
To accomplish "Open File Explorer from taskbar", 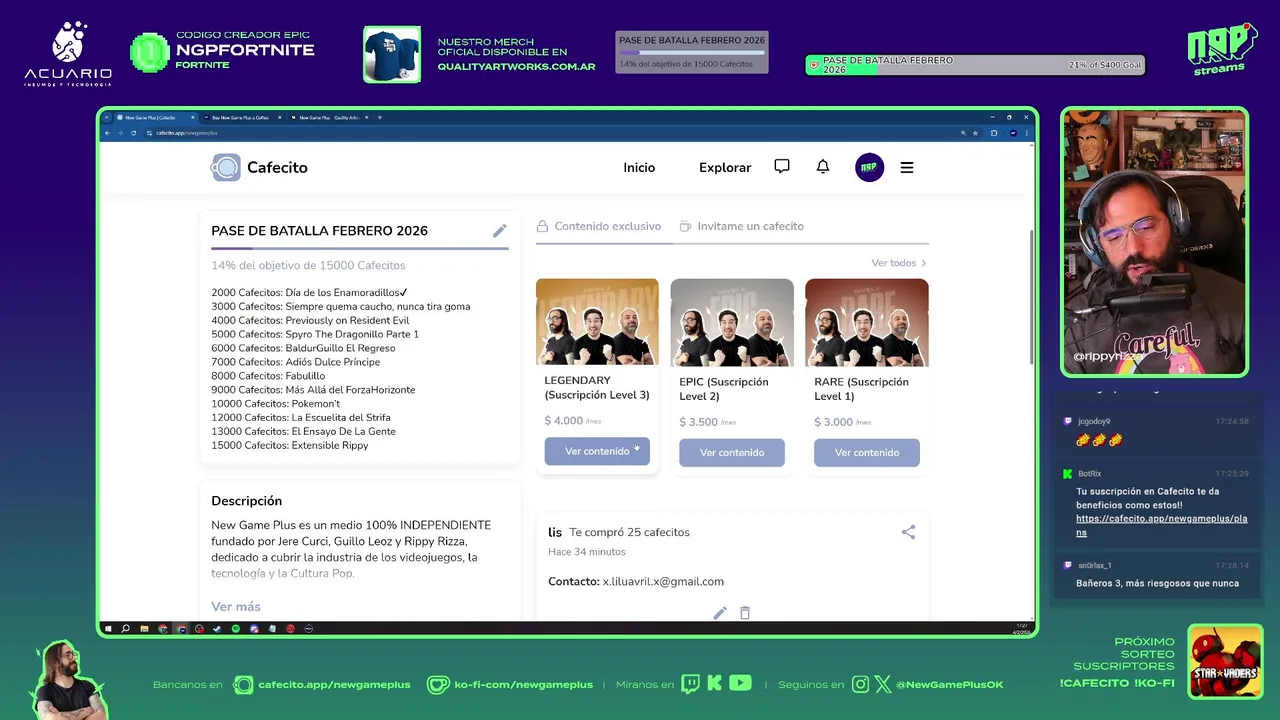I will pos(144,629).
